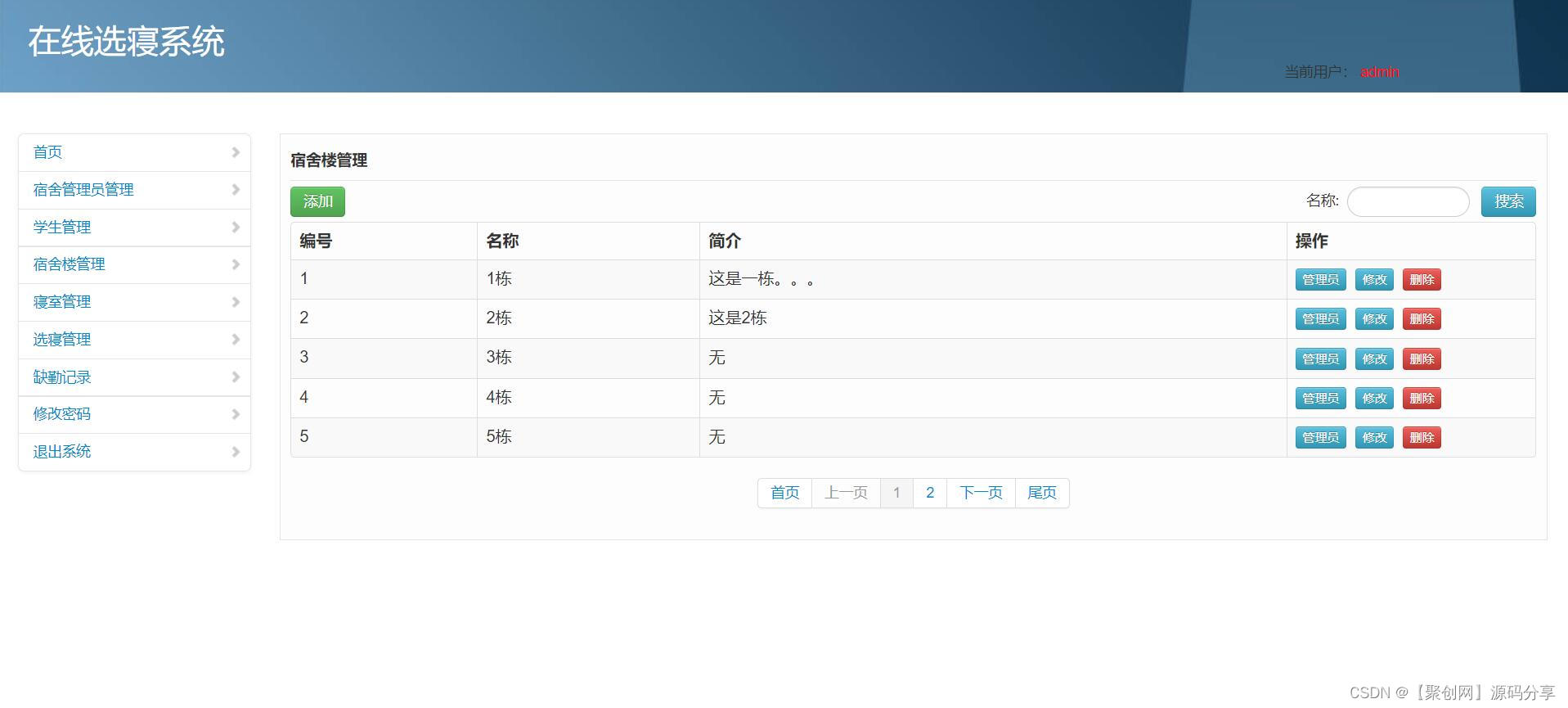Click chevron arrow beside 缺勤记录

click(x=236, y=377)
